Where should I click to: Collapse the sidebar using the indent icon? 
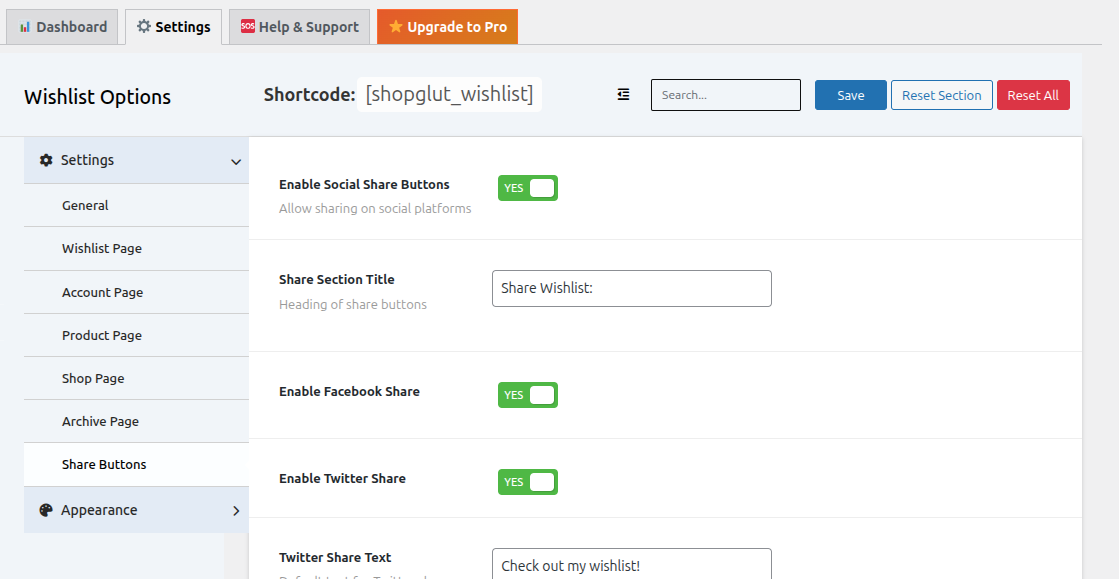coord(623,94)
